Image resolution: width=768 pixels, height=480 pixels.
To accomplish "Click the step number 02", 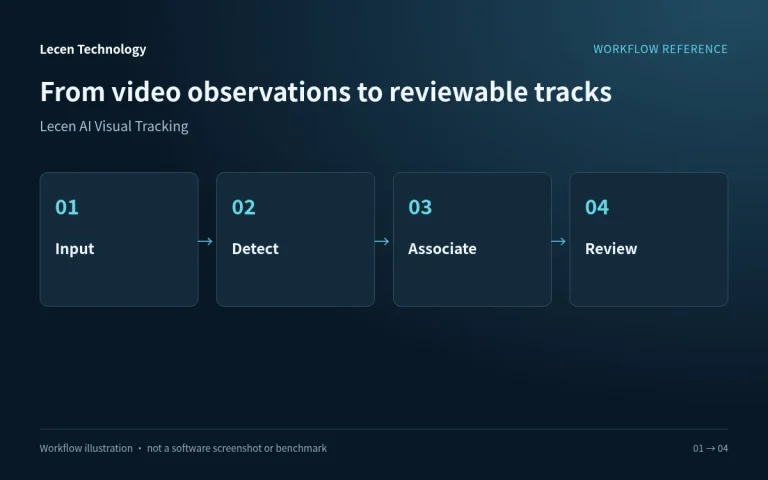I will [243, 207].
